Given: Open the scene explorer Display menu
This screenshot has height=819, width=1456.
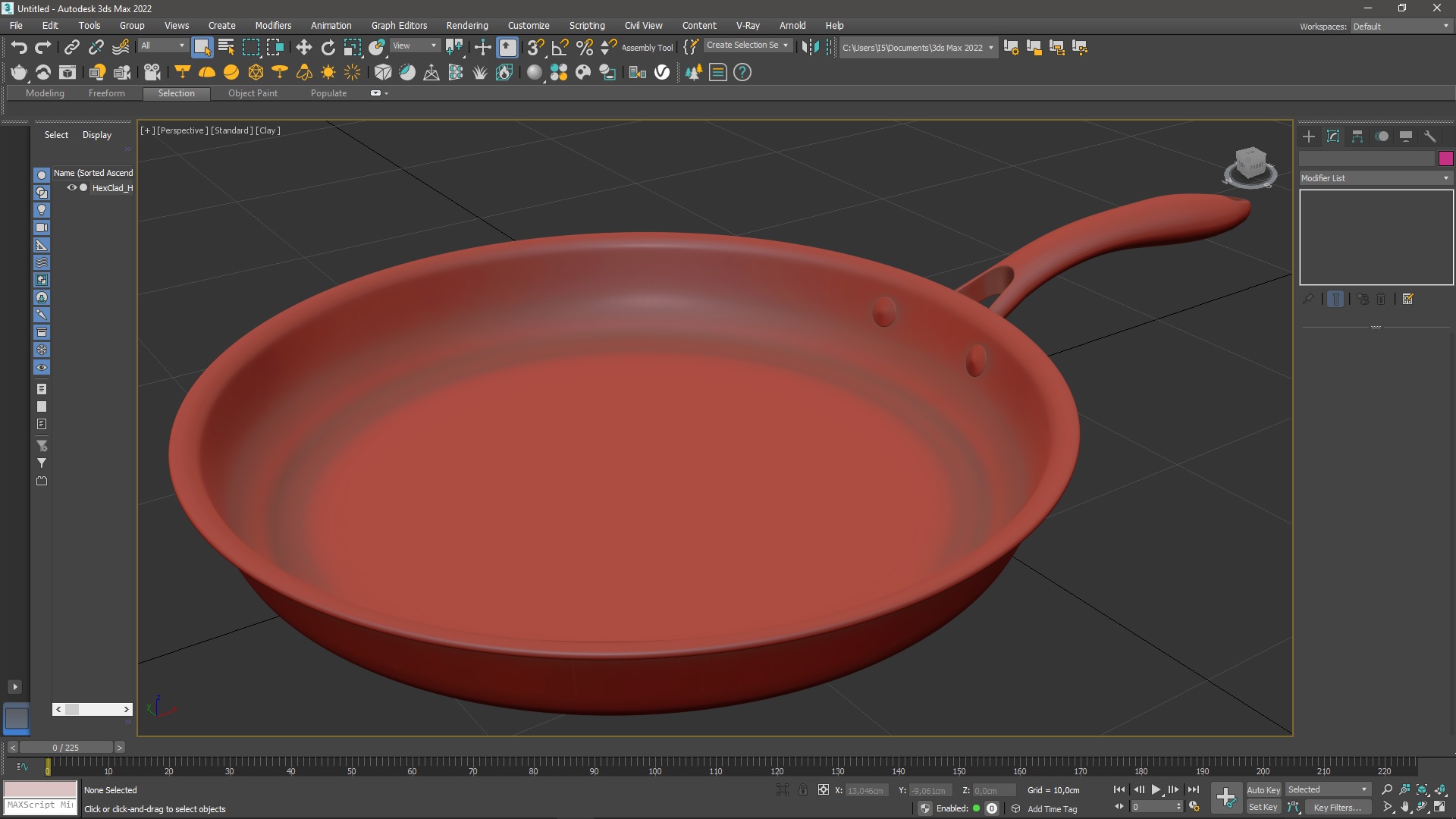Looking at the screenshot, I should 97,135.
